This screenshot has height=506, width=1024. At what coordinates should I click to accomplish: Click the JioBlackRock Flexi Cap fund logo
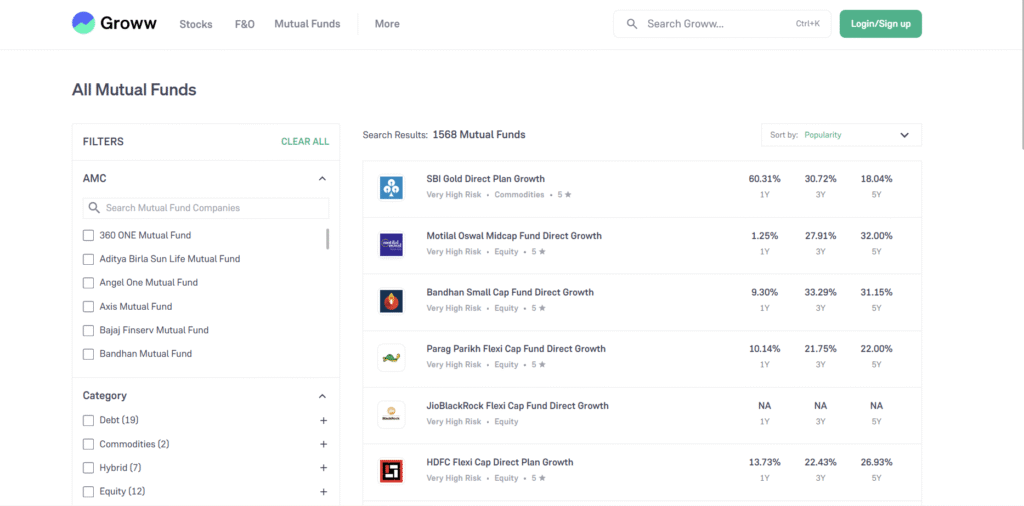tap(391, 414)
